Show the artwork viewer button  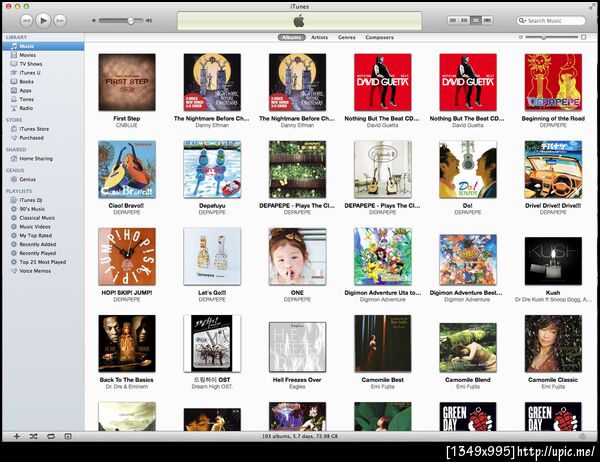tap(68, 436)
